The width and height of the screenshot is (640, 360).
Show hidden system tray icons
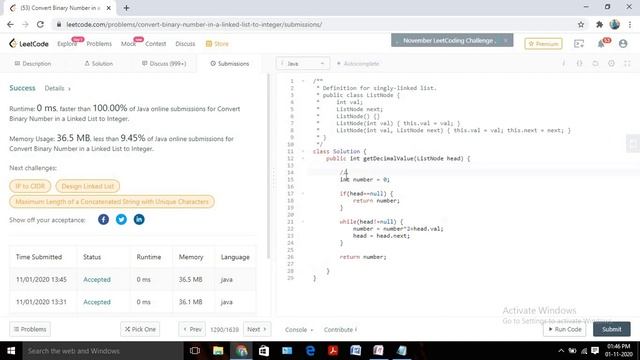click(561, 351)
